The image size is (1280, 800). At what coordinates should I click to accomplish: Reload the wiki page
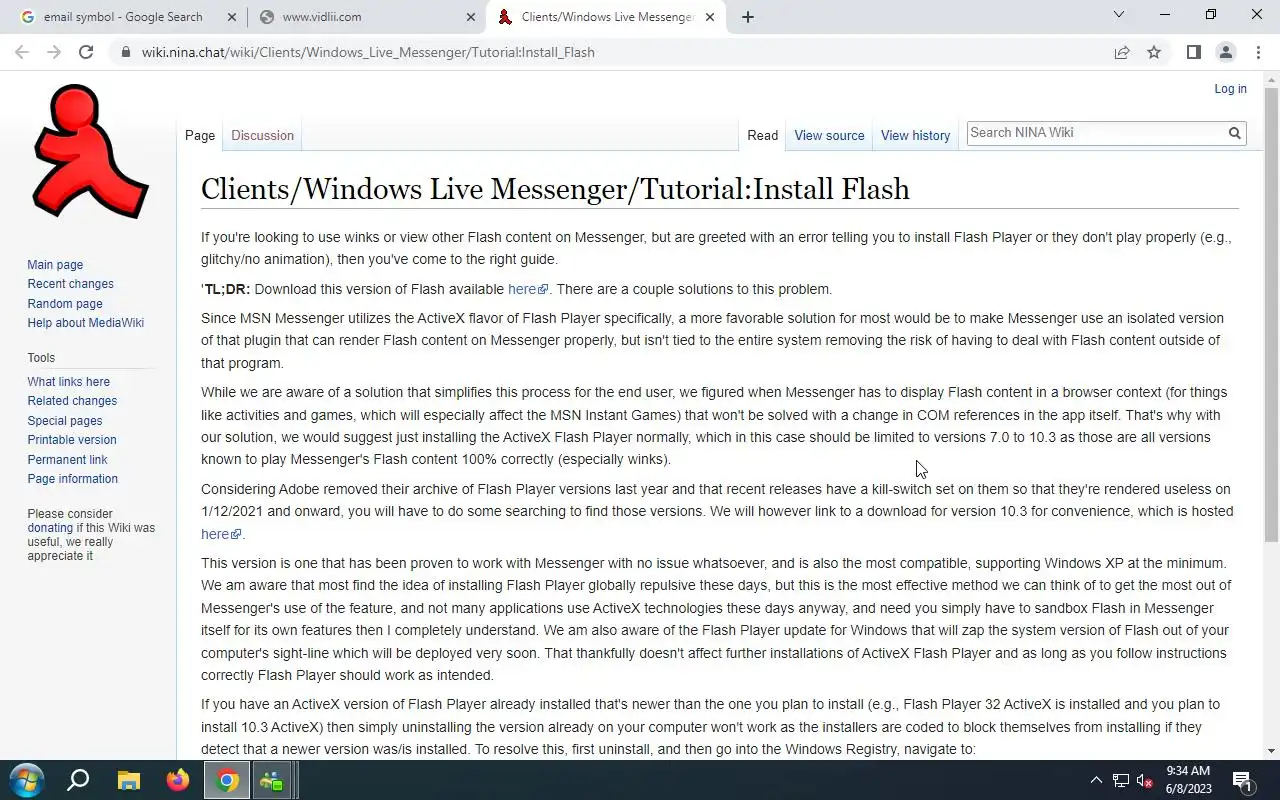86,52
